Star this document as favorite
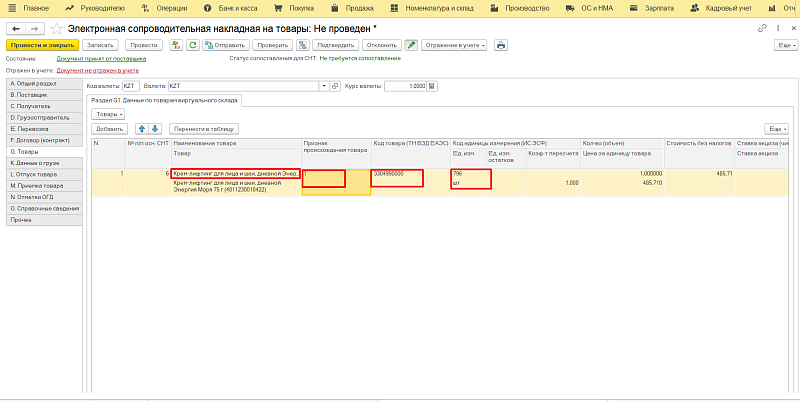Image resolution: width=800 pixels, height=401 pixels. [56, 28]
